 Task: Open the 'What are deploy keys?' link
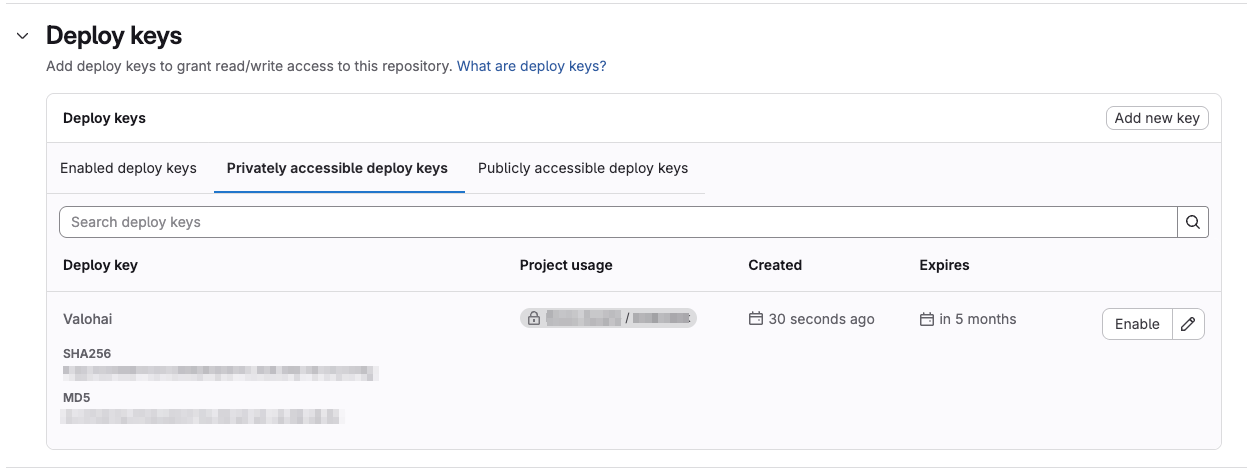[531, 66]
